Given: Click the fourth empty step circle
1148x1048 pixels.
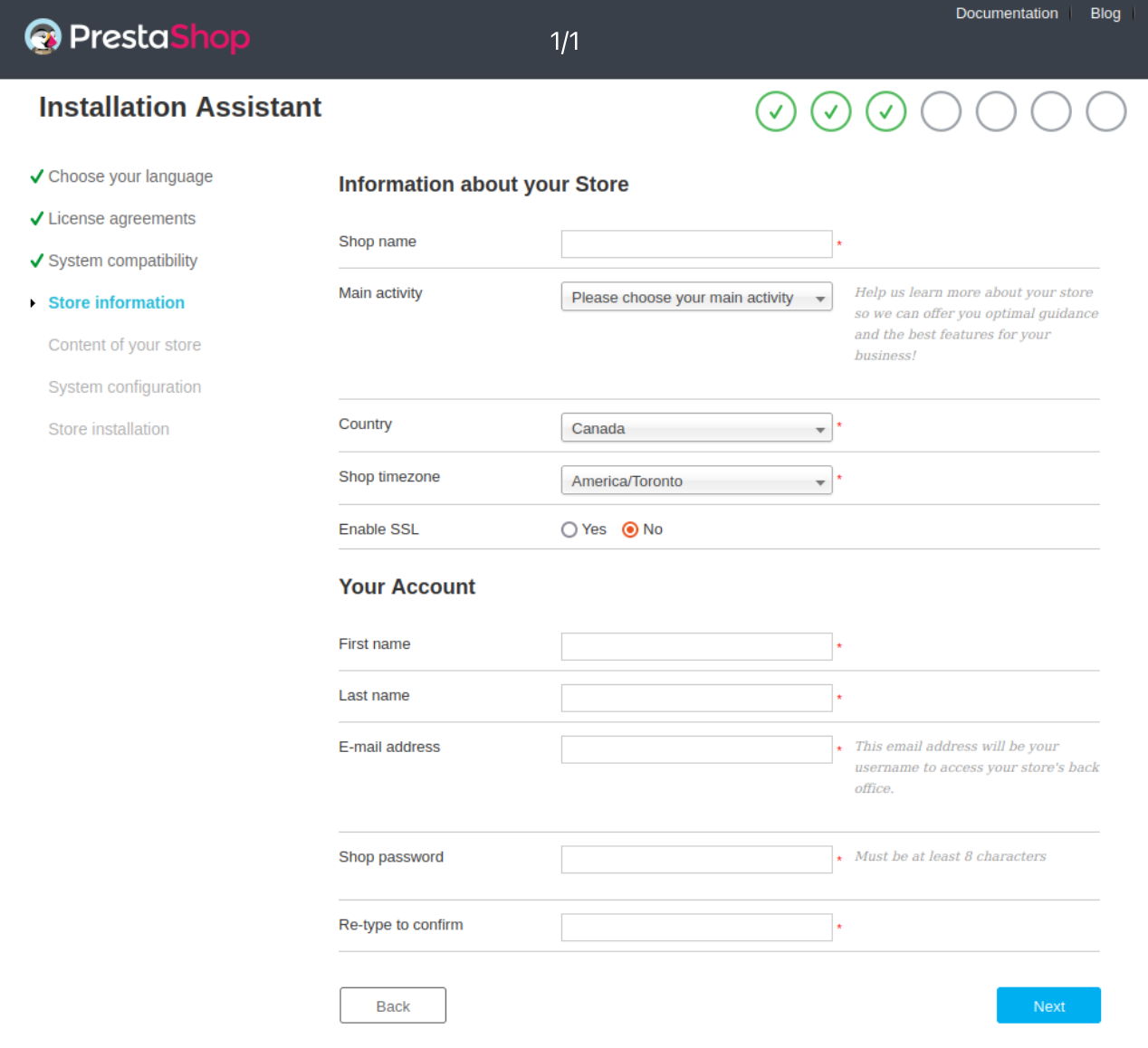Looking at the screenshot, I should coord(941,111).
